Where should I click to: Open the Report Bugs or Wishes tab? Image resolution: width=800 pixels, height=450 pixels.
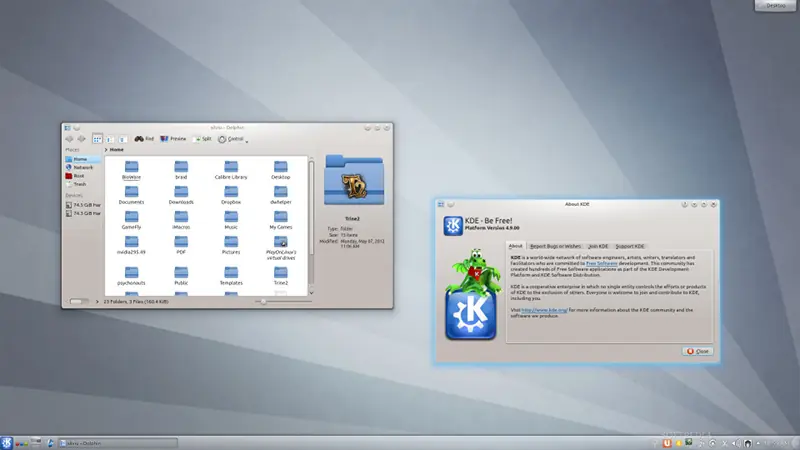coord(555,246)
